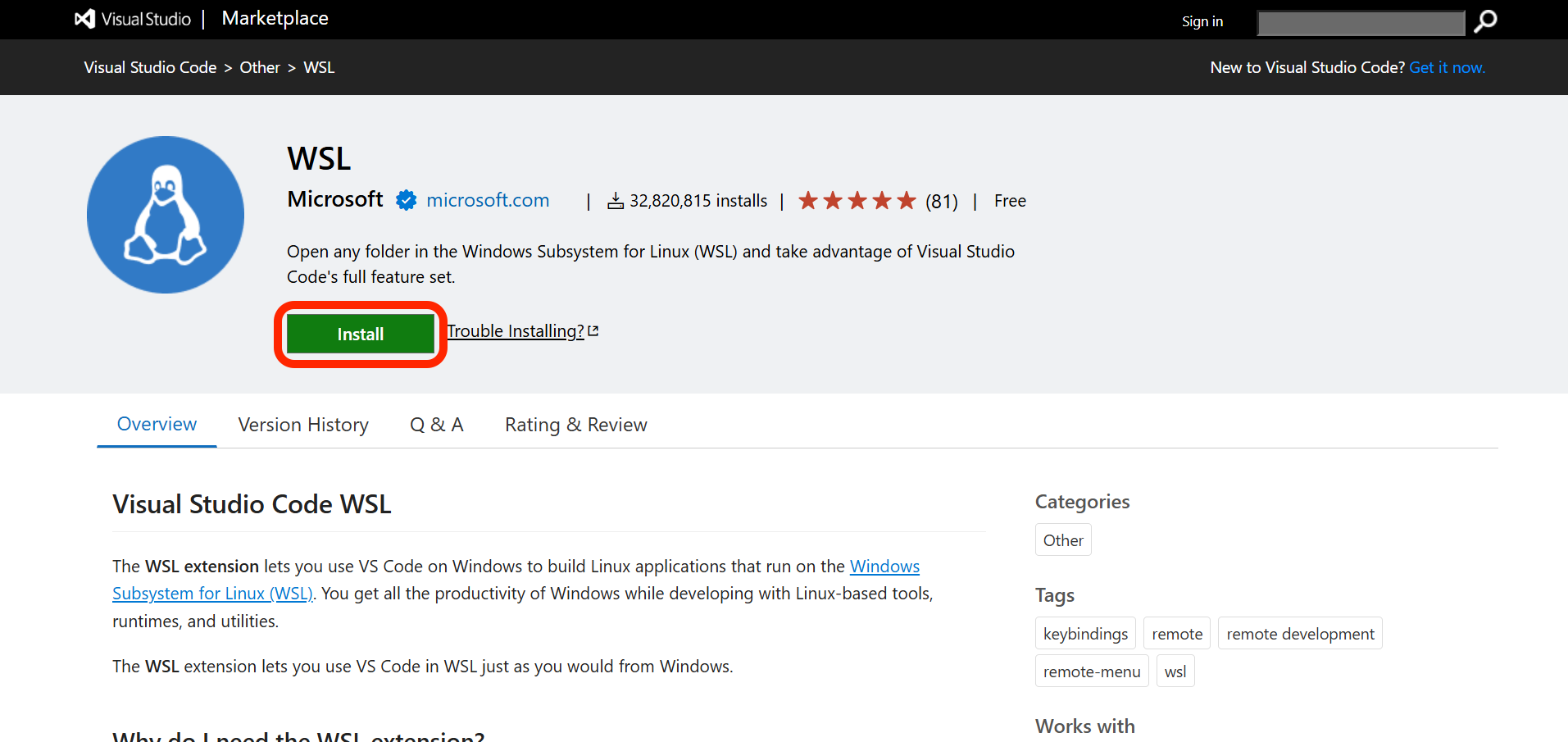Click the Visual Studio logo in the header
The width and height of the screenshot is (1568, 742).
tap(84, 18)
